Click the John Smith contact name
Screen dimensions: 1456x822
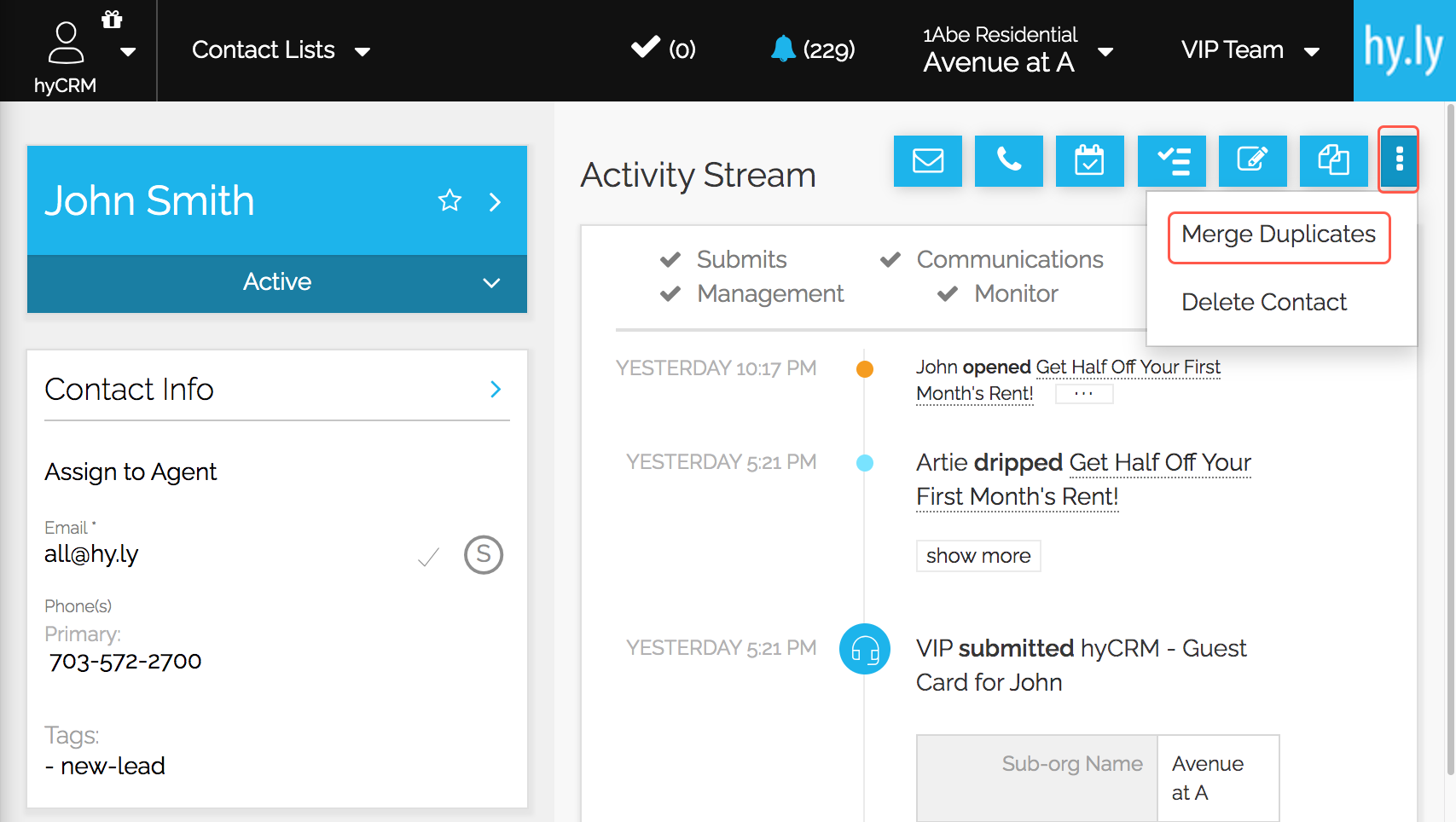click(x=149, y=201)
